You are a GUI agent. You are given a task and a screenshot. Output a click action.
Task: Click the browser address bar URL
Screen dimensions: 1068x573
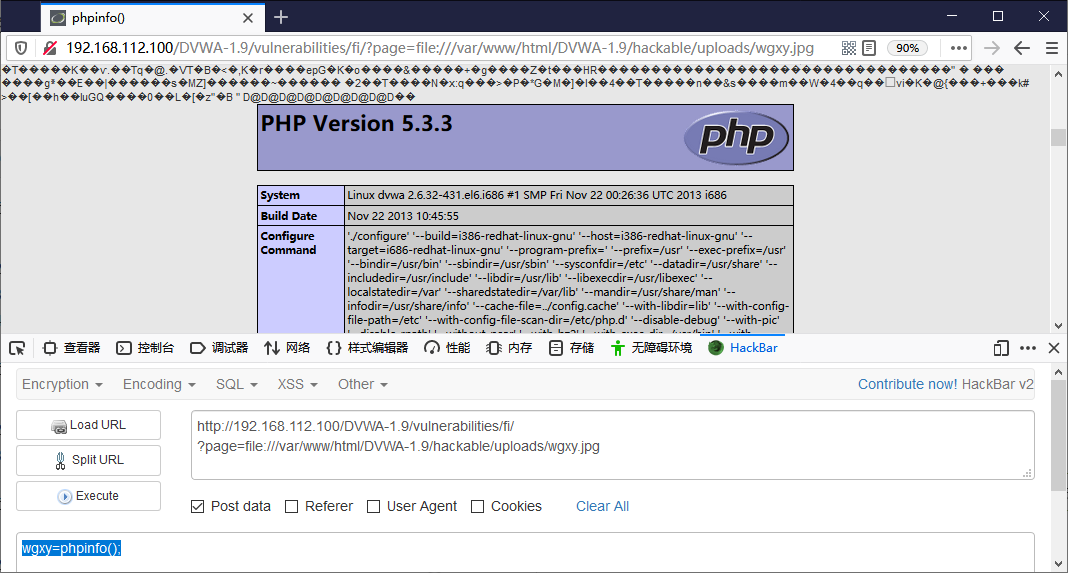pos(440,48)
